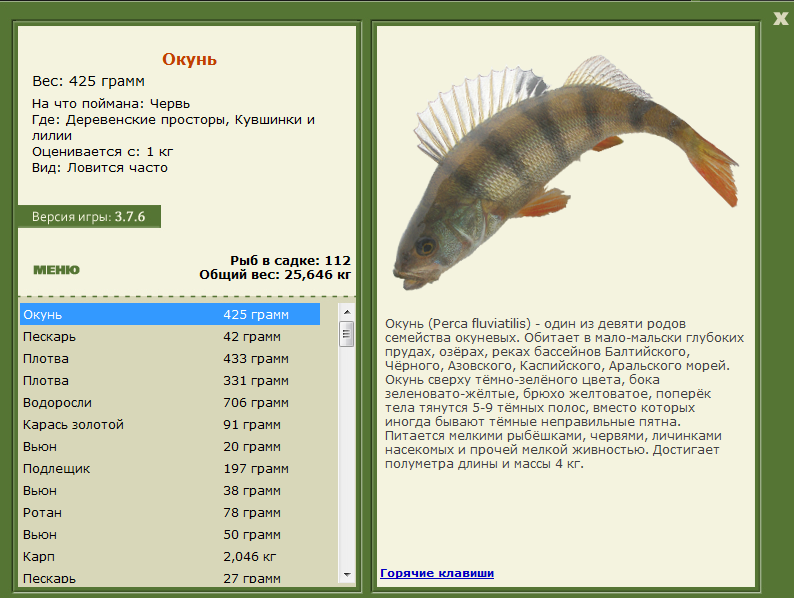Select Водоросли 706 грамм entry
The image size is (794, 598).
click(x=170, y=403)
